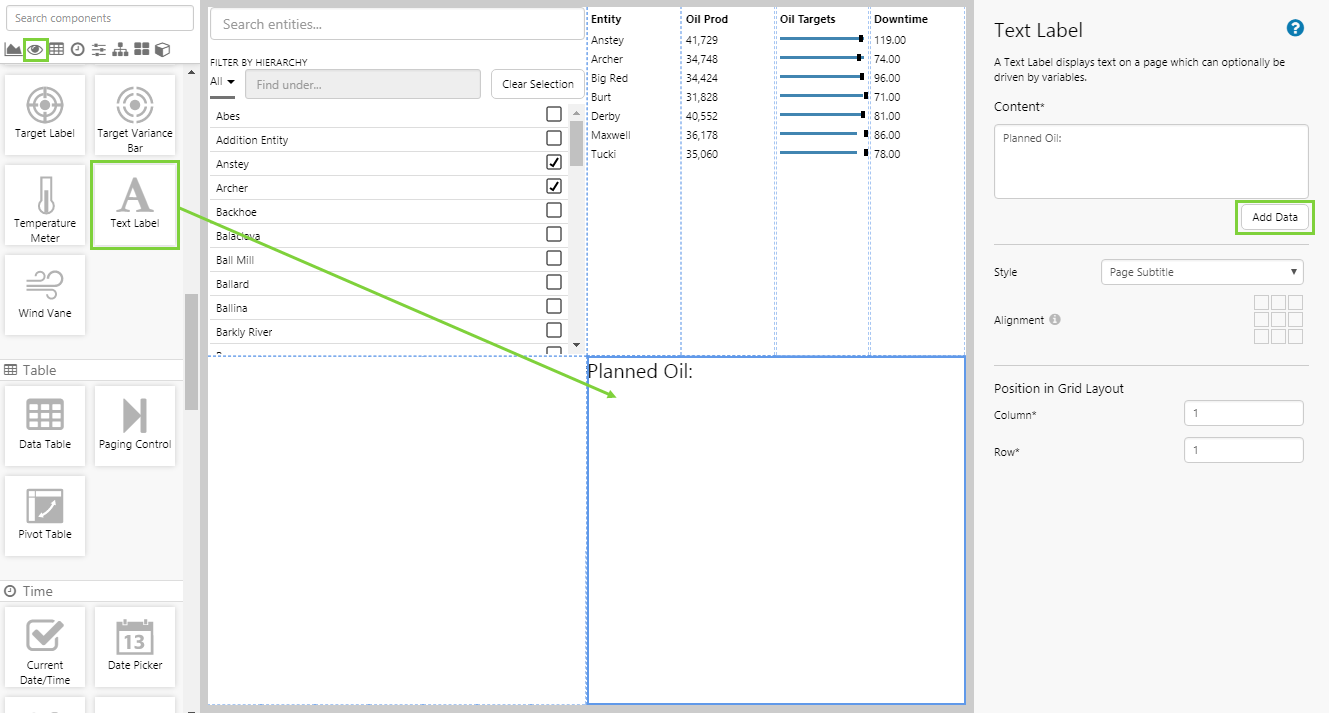The image size is (1329, 714).
Task: Open the hierarchy components category icon
Action: 120,49
